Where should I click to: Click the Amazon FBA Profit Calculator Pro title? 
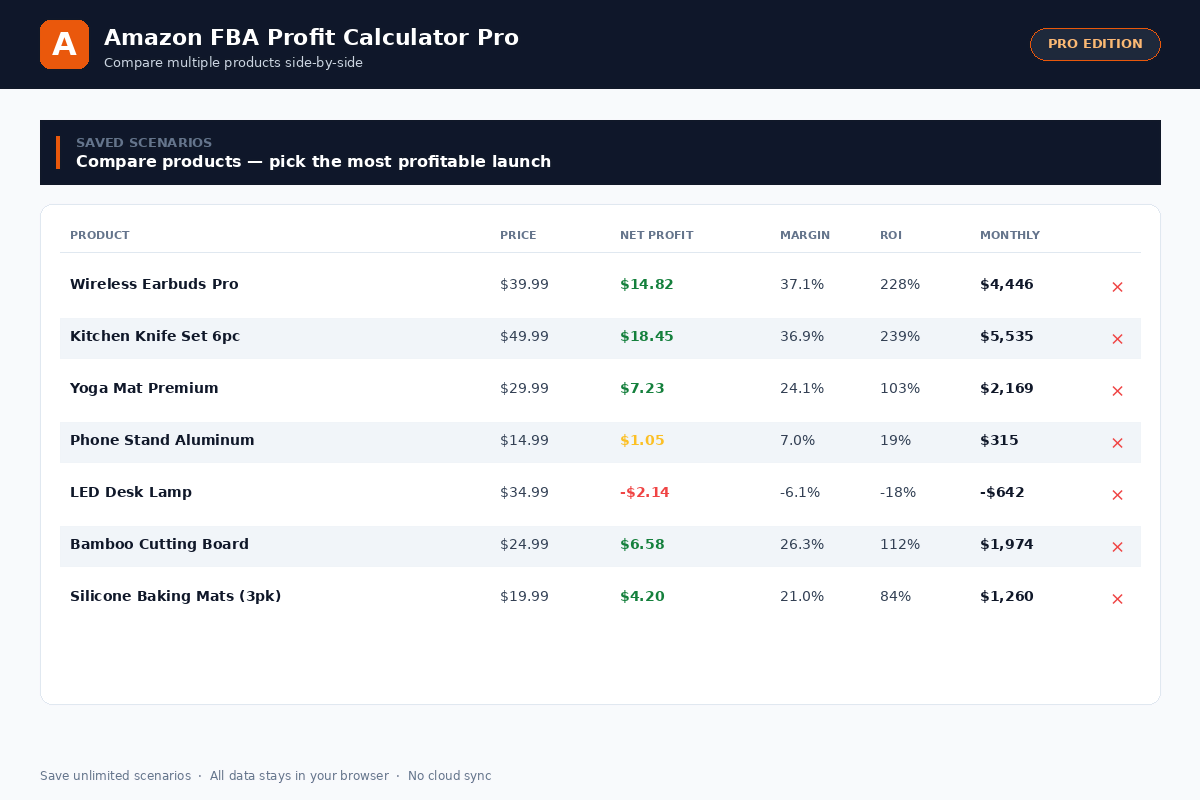pyautogui.click(x=311, y=38)
